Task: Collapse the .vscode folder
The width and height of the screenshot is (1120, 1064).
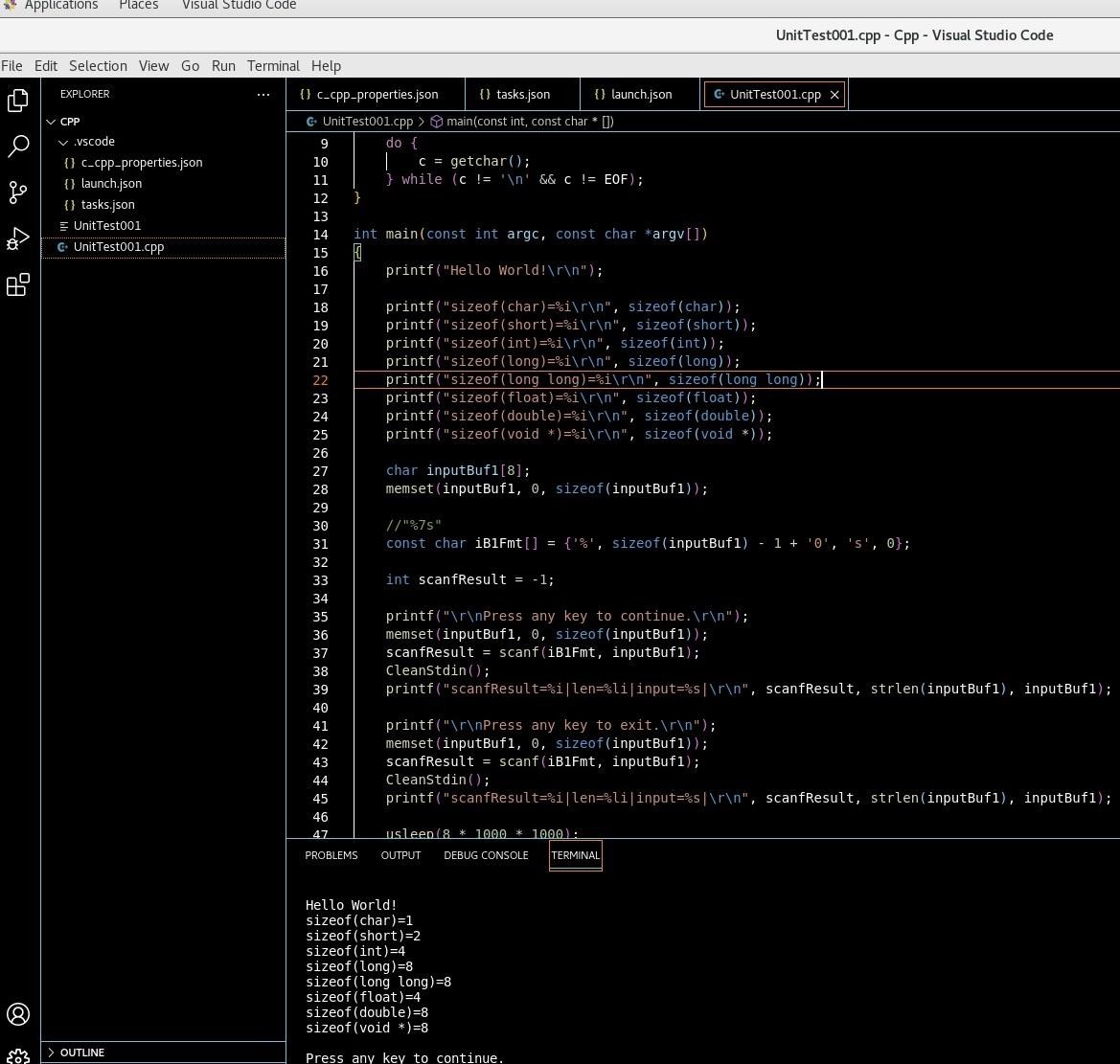Action: pos(94,142)
